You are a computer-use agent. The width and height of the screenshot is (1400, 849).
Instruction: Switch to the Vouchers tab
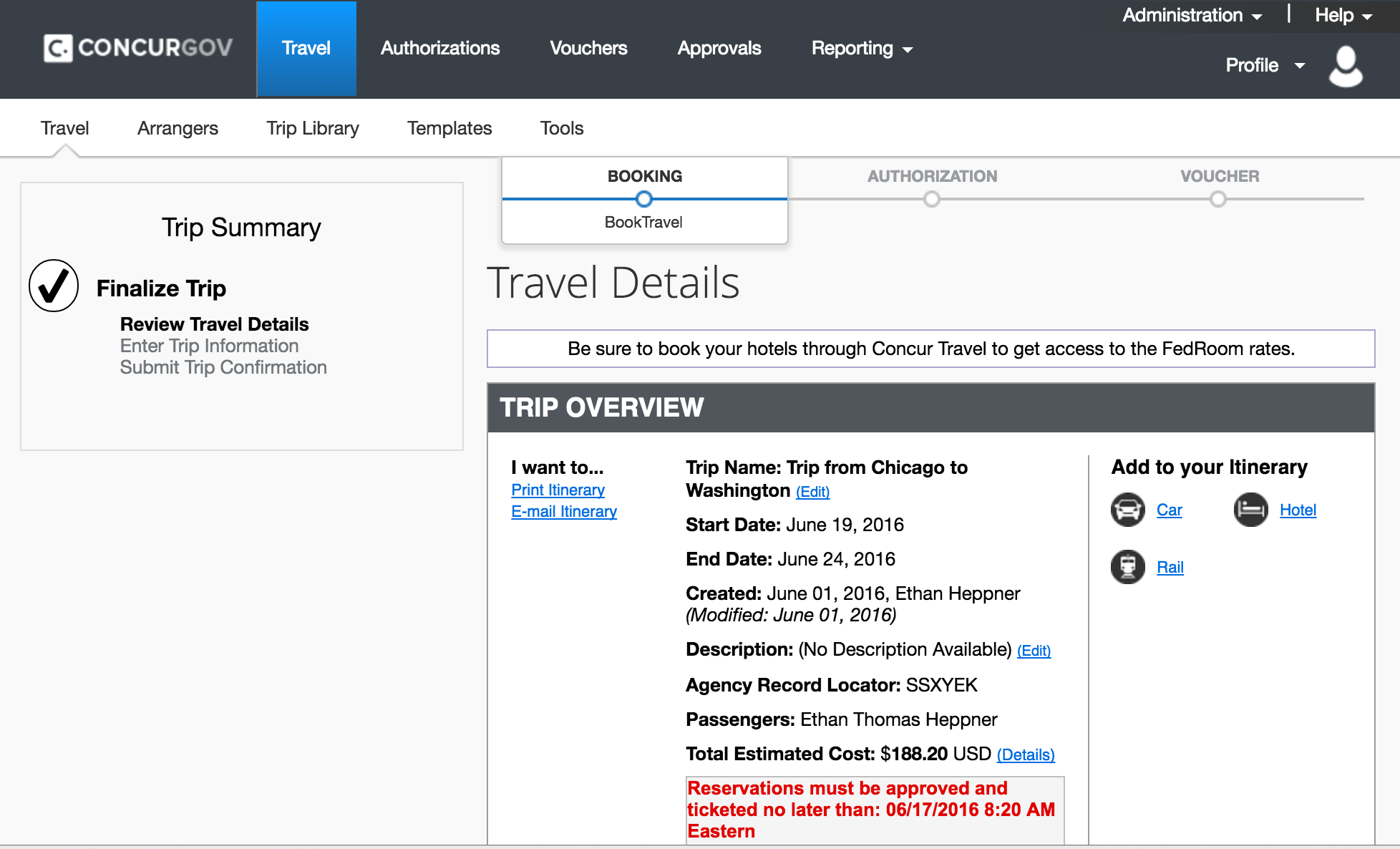point(588,49)
